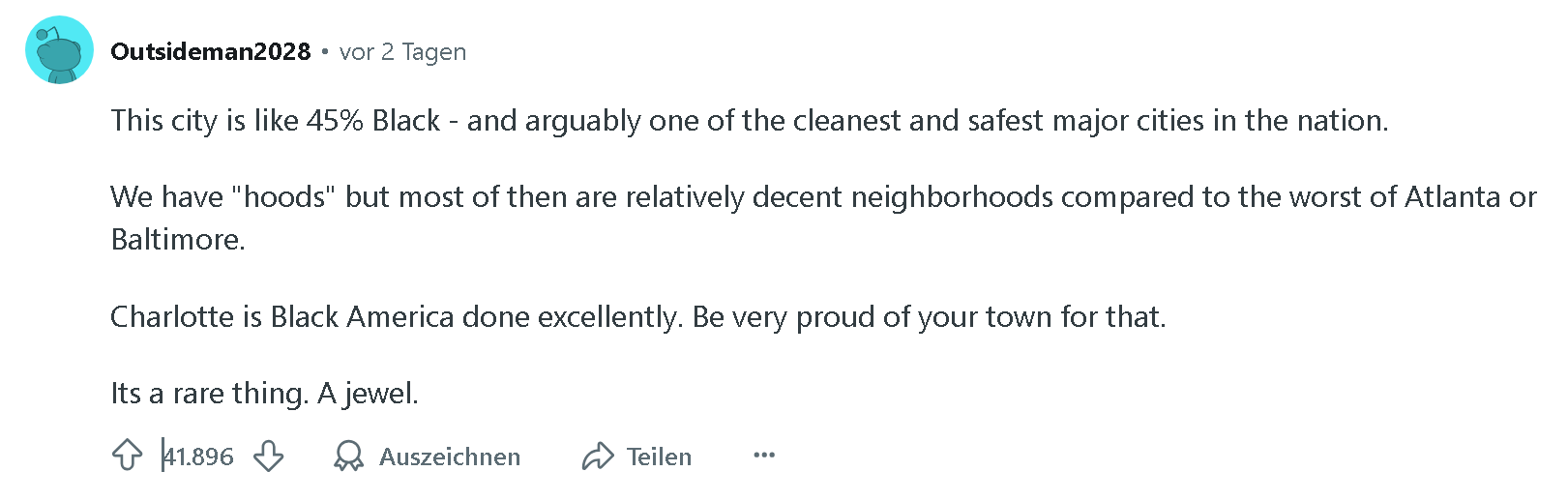
Task: Click the line 'Its a rare thing. A jewel.'
Action: pyautogui.click(x=264, y=393)
